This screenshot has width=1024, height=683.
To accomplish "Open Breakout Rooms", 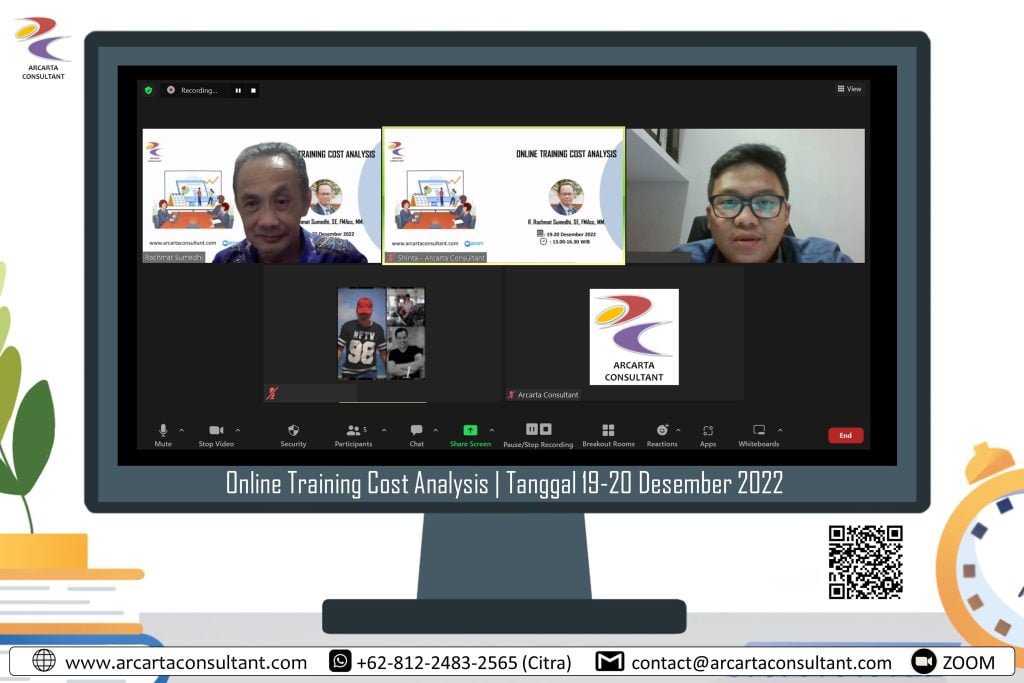I will [608, 431].
